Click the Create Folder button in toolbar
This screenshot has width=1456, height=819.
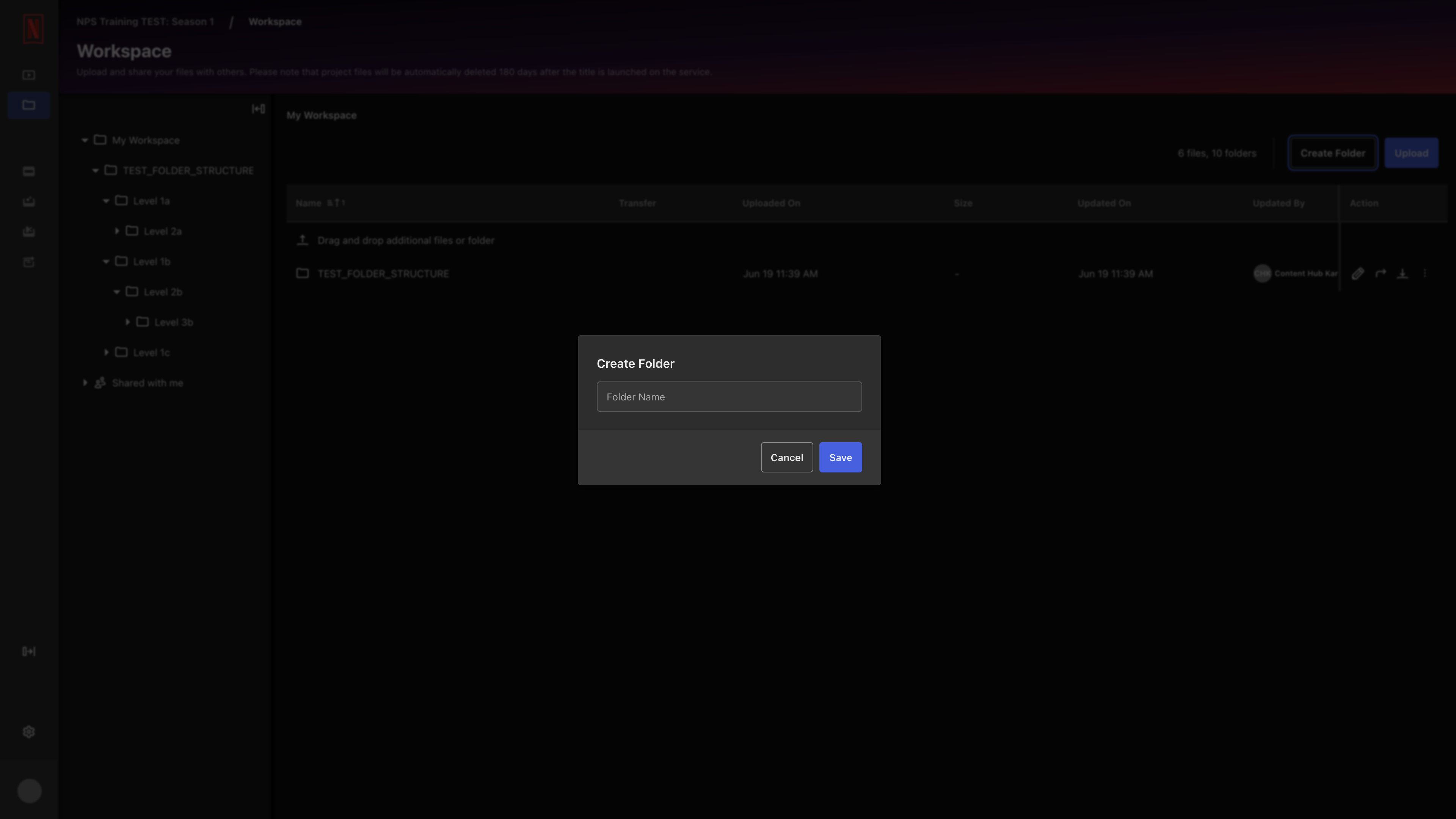coord(1333,152)
